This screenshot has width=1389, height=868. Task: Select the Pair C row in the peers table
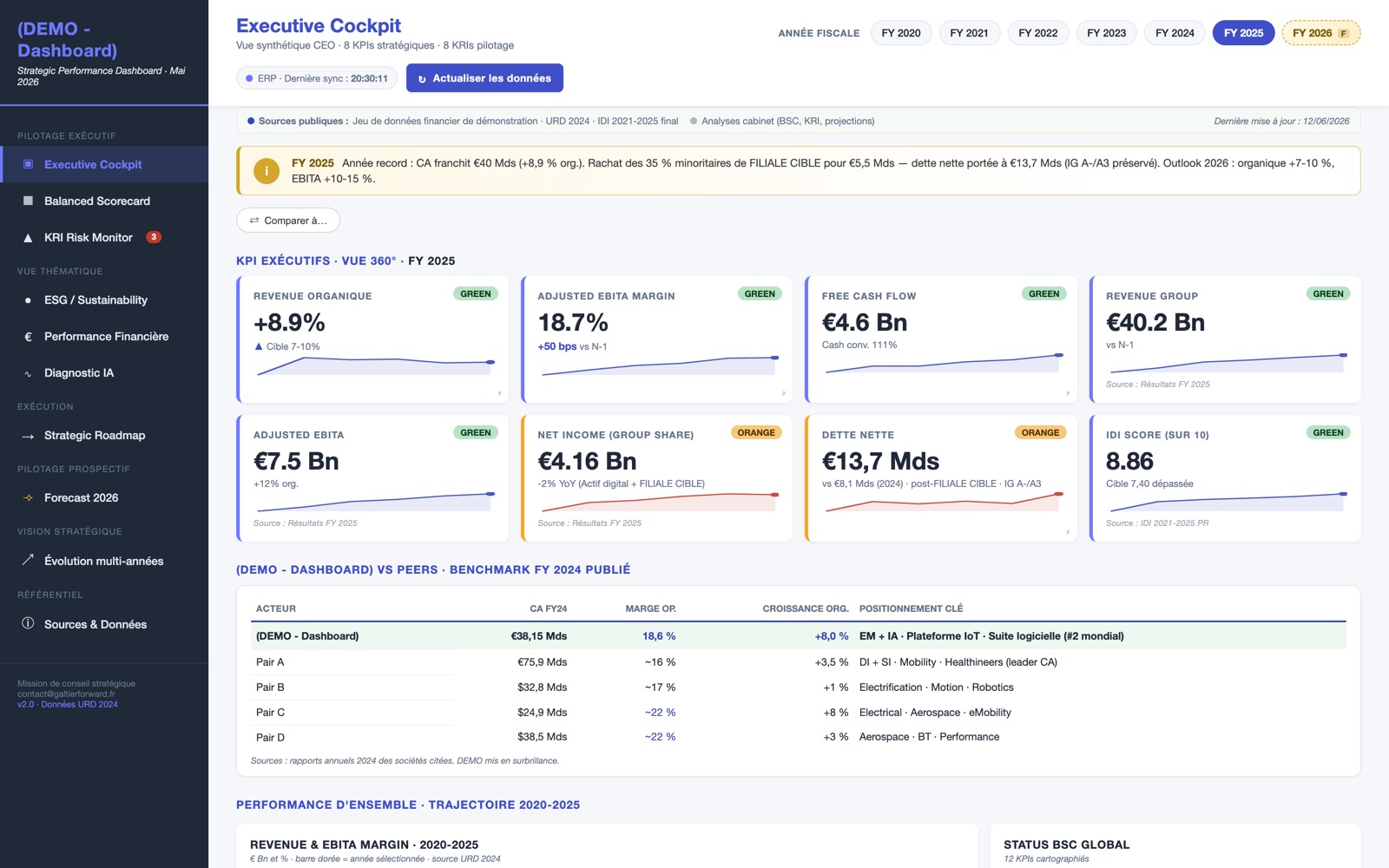pyautogui.click(x=799, y=713)
